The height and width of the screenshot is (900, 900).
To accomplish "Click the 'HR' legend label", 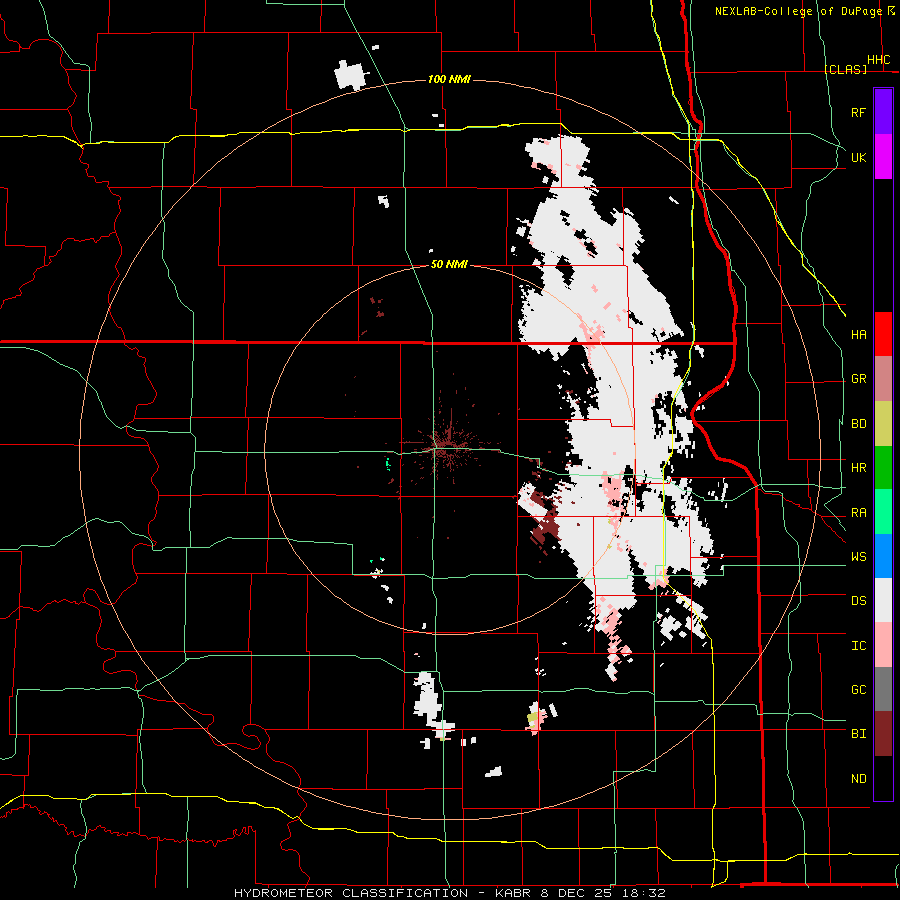I will click(859, 468).
